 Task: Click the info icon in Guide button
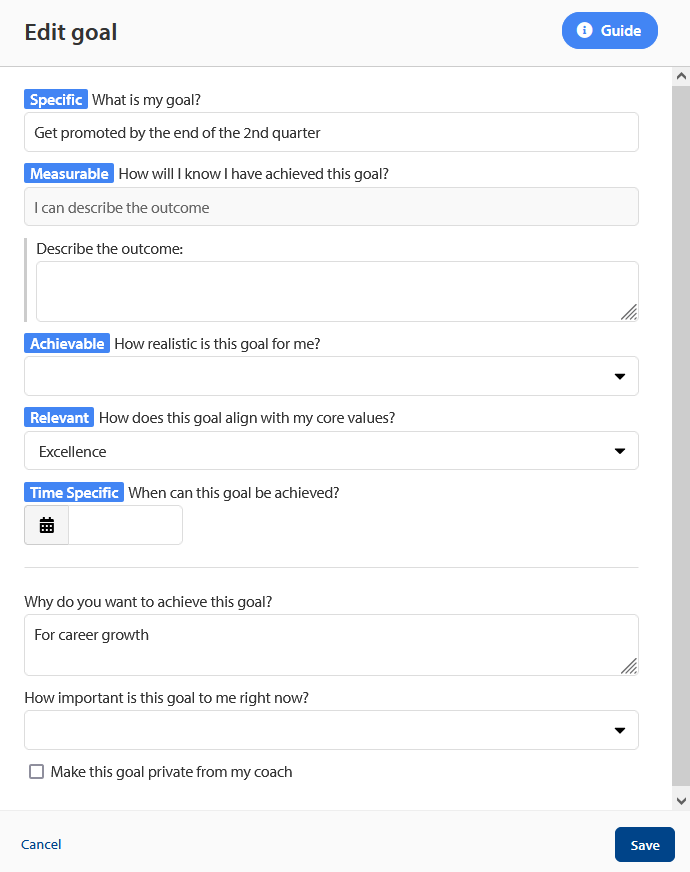click(584, 30)
